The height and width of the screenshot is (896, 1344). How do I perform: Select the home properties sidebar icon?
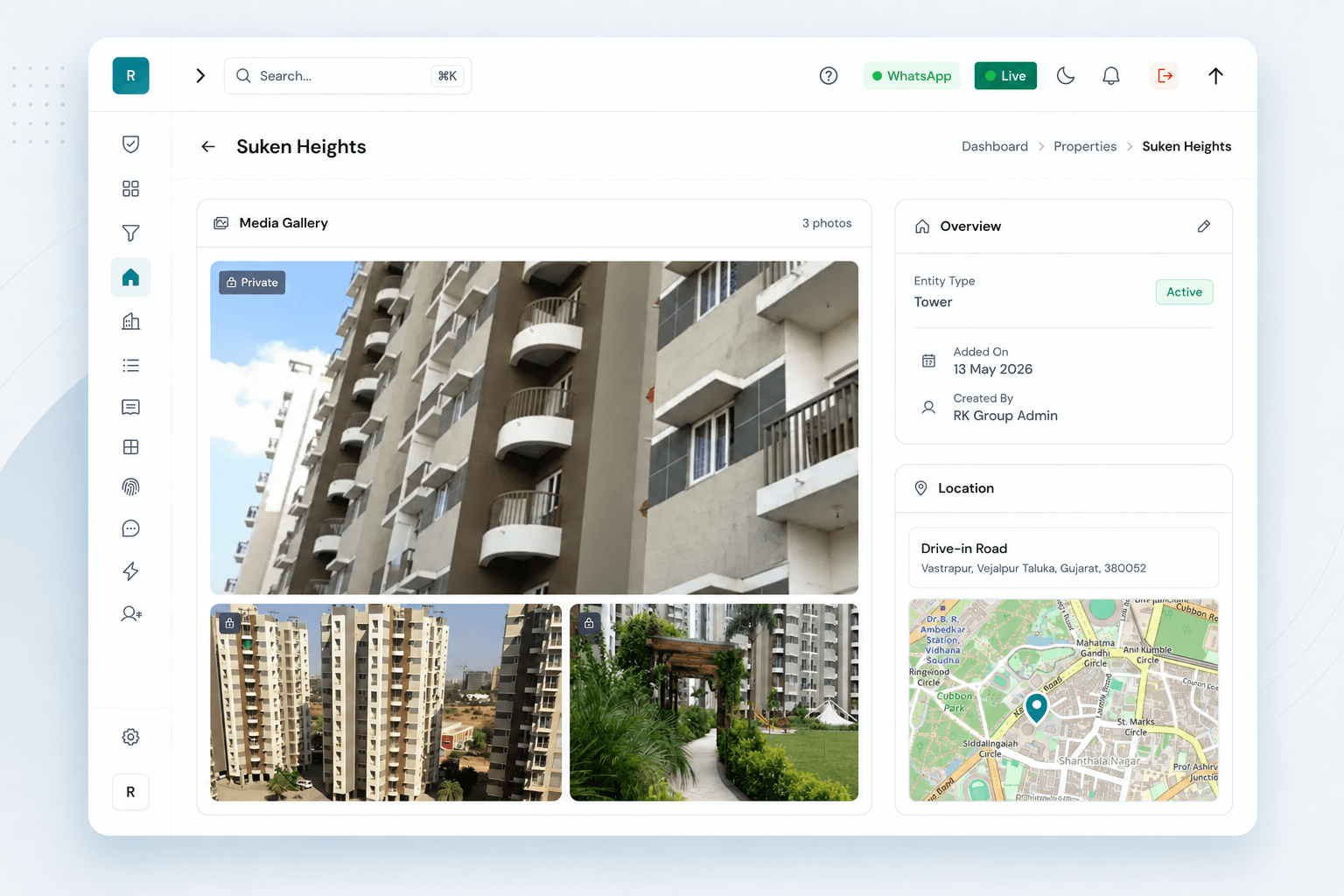(x=130, y=277)
